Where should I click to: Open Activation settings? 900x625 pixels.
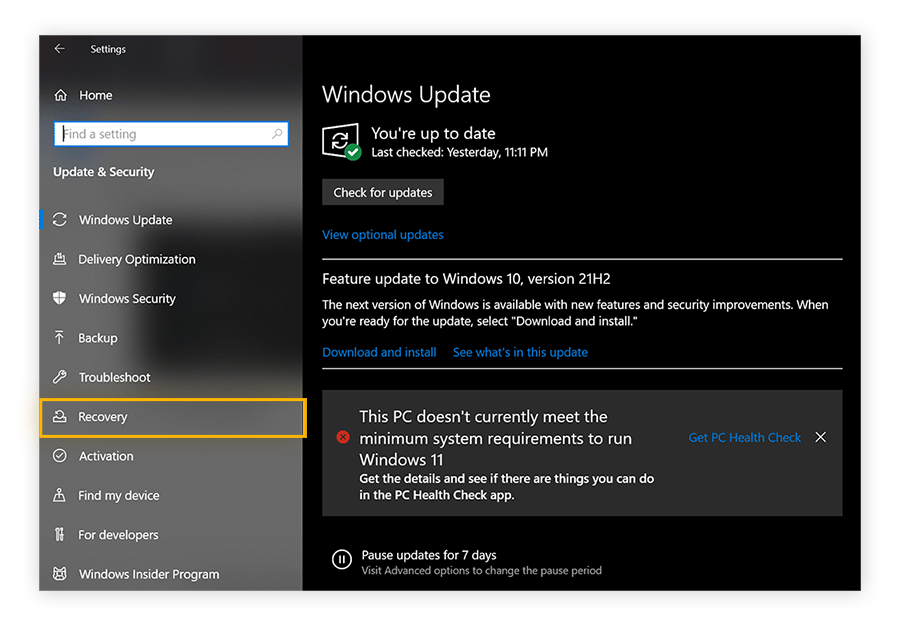click(x=105, y=455)
